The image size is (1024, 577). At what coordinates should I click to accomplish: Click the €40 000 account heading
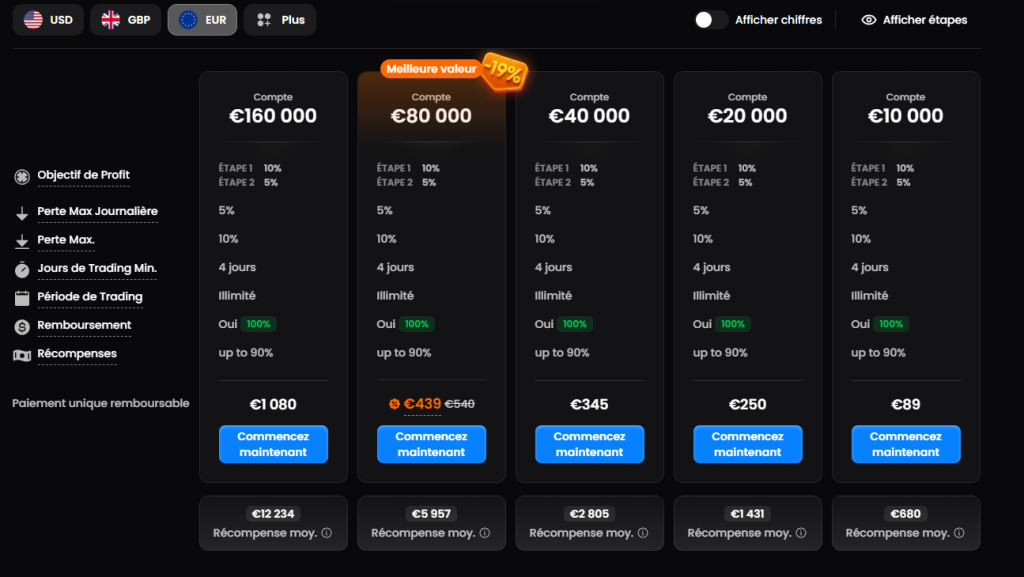click(589, 116)
